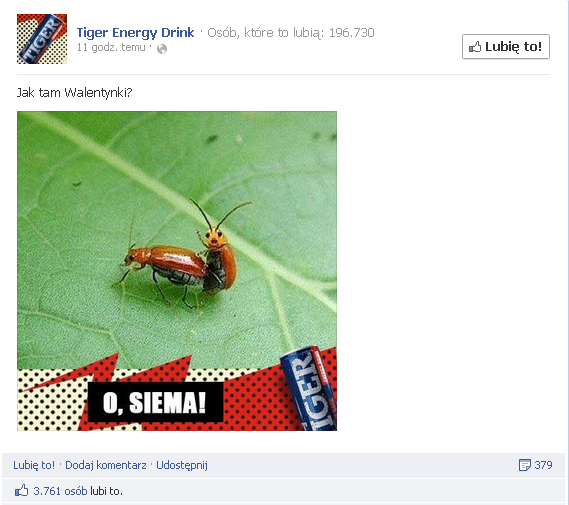Image resolution: width=569 pixels, height=505 pixels.
Task: Open the beetle photo in the post
Action: click(x=177, y=271)
